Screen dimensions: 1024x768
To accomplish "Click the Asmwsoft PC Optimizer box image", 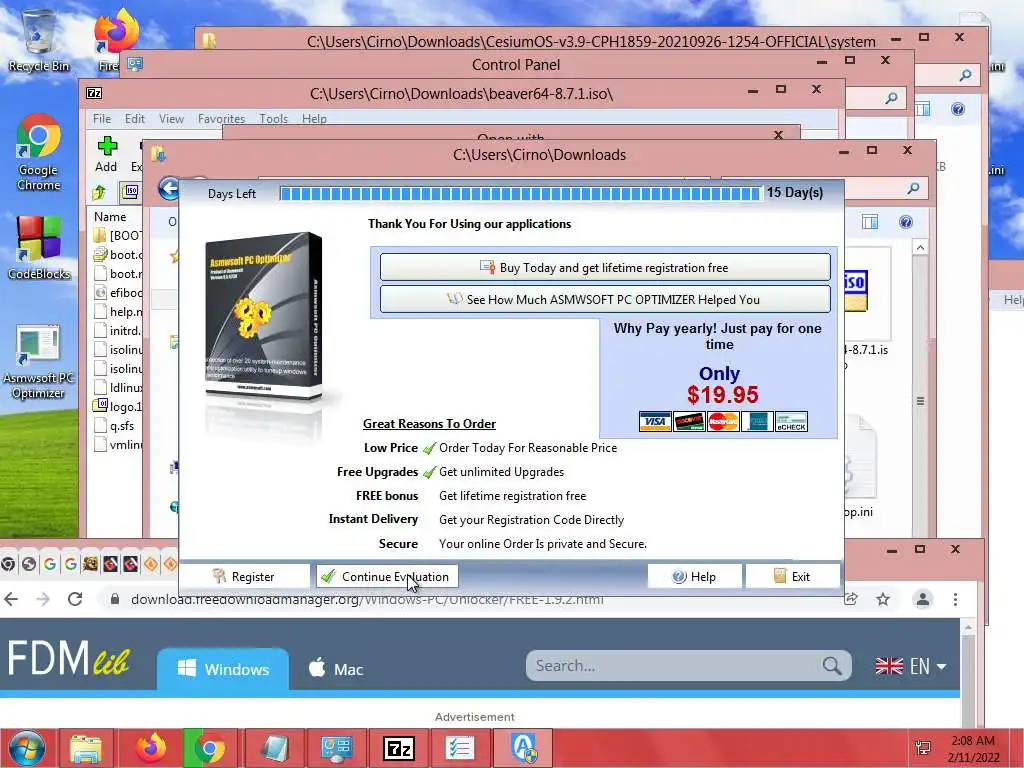I will pyautogui.click(x=264, y=316).
